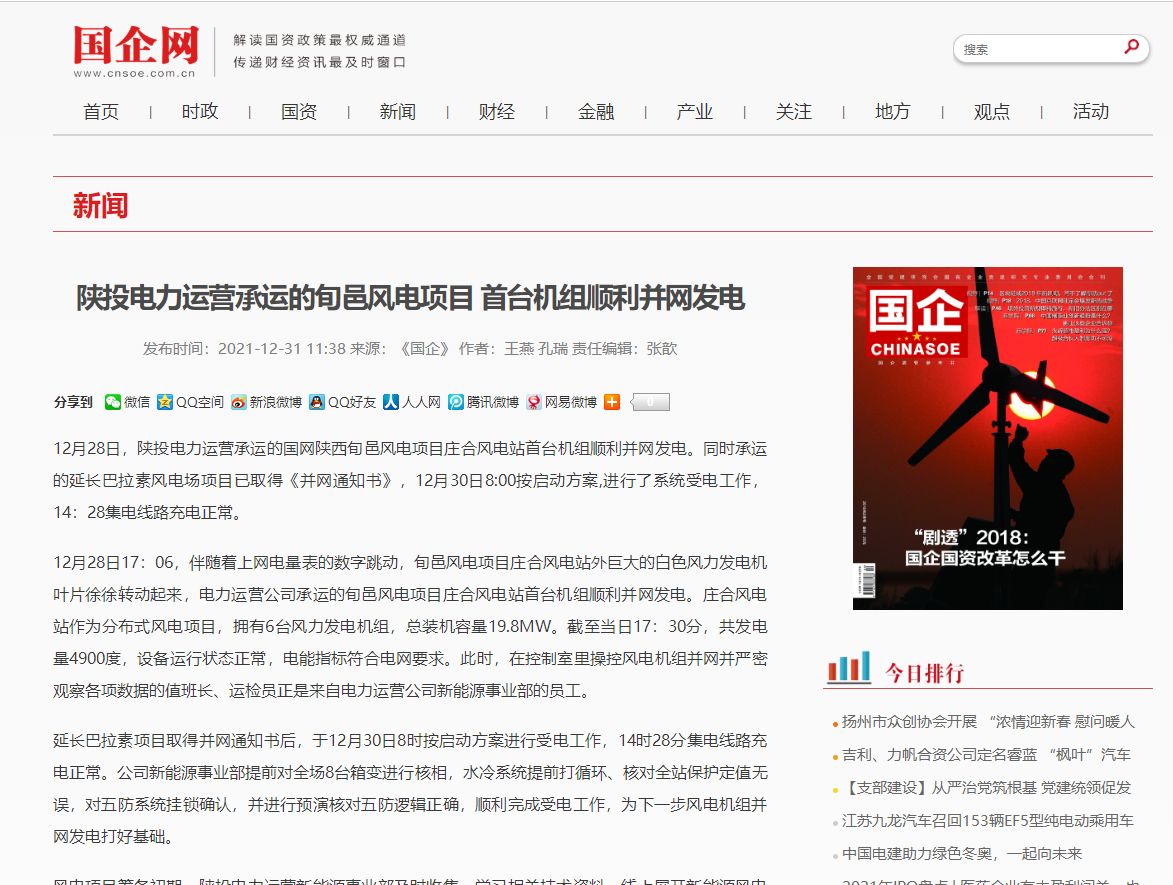
Task: Share to QQ空间 icon
Action: (165, 402)
